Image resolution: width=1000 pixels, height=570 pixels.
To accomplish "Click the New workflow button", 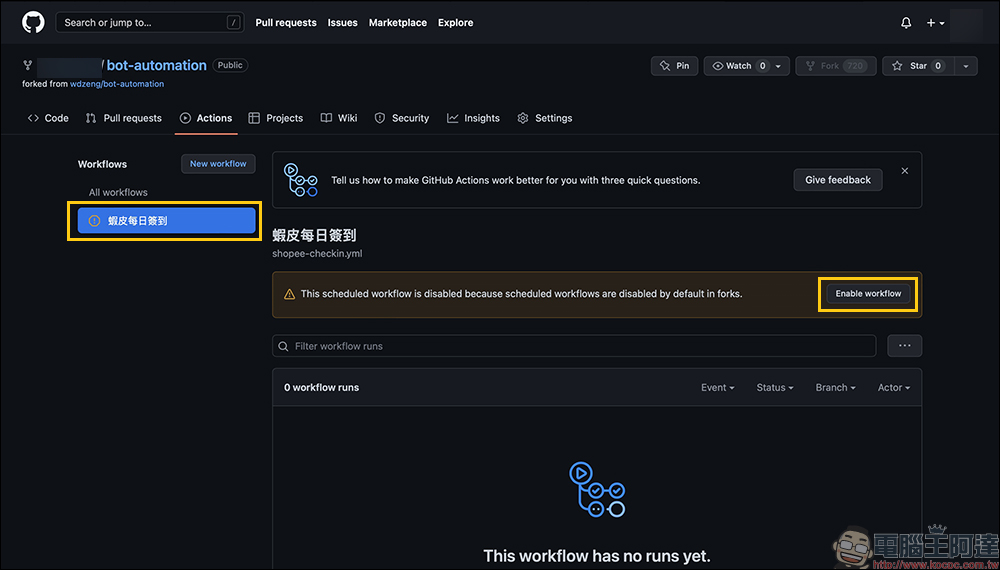I will [218, 164].
